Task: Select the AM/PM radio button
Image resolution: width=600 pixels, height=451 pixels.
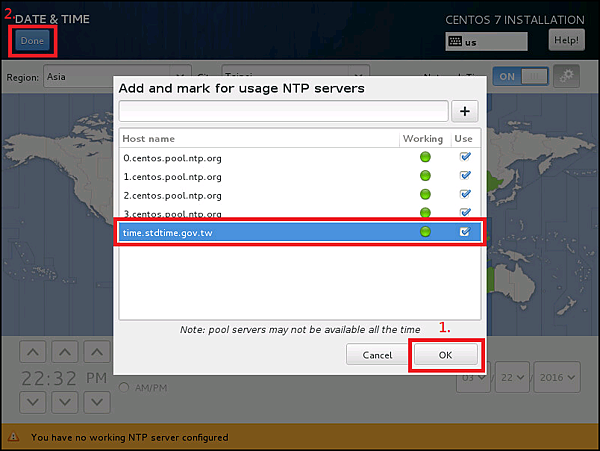Action: [x=124, y=388]
